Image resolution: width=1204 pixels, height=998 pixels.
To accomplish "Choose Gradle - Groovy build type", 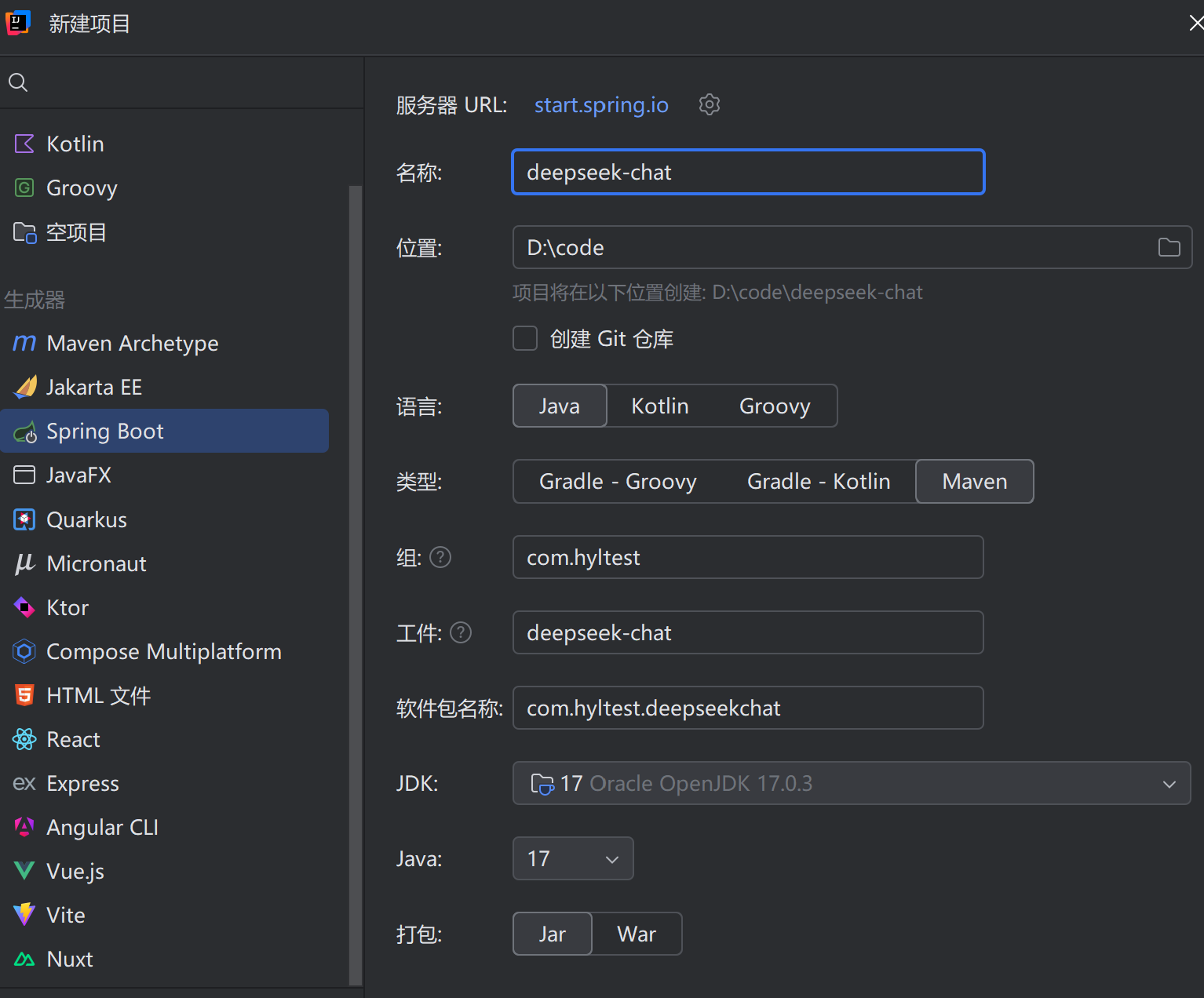I will tap(618, 481).
